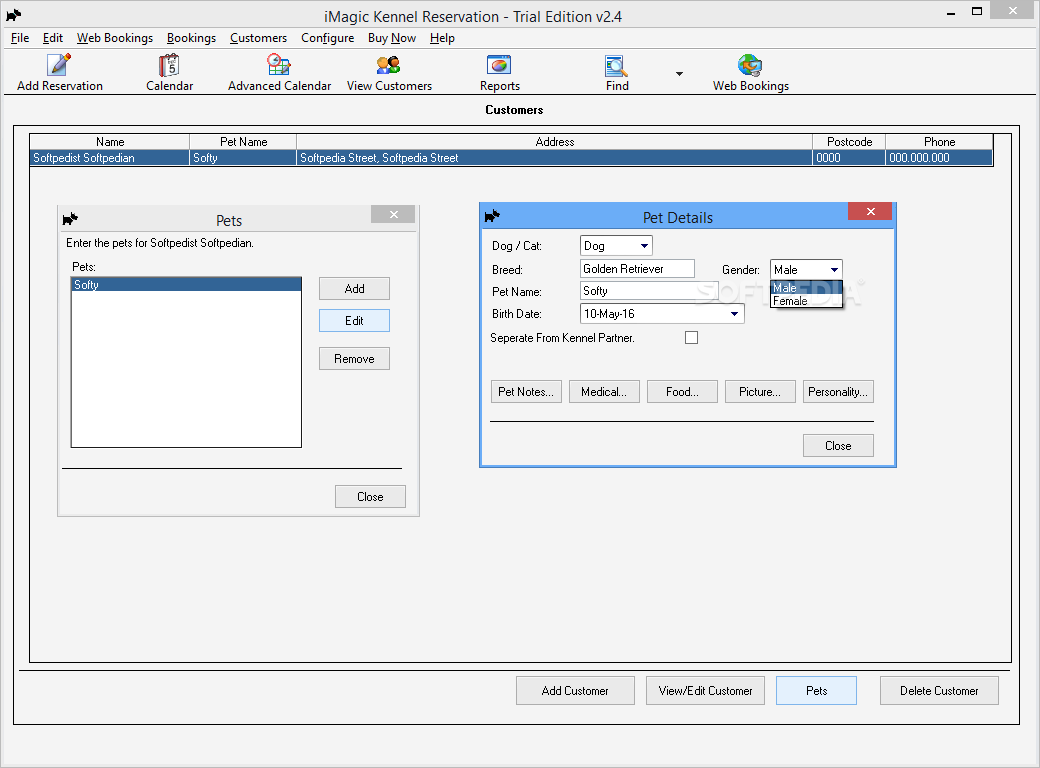Click the dog icon in Pets title bar
Viewport: 1040px width, 768px height.
coord(70,219)
